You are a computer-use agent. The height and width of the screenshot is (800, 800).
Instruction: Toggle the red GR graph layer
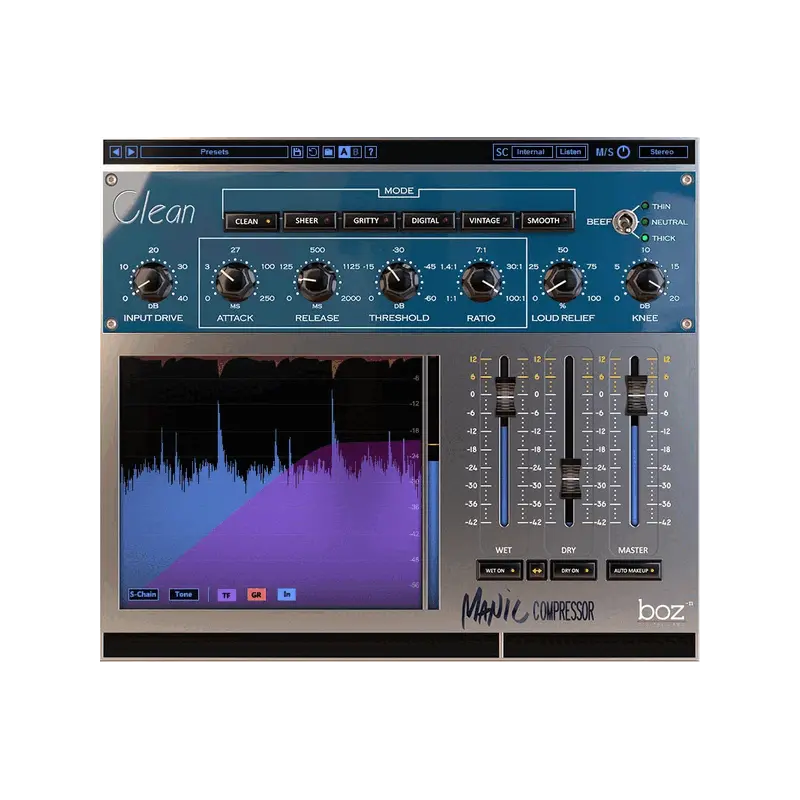click(257, 595)
